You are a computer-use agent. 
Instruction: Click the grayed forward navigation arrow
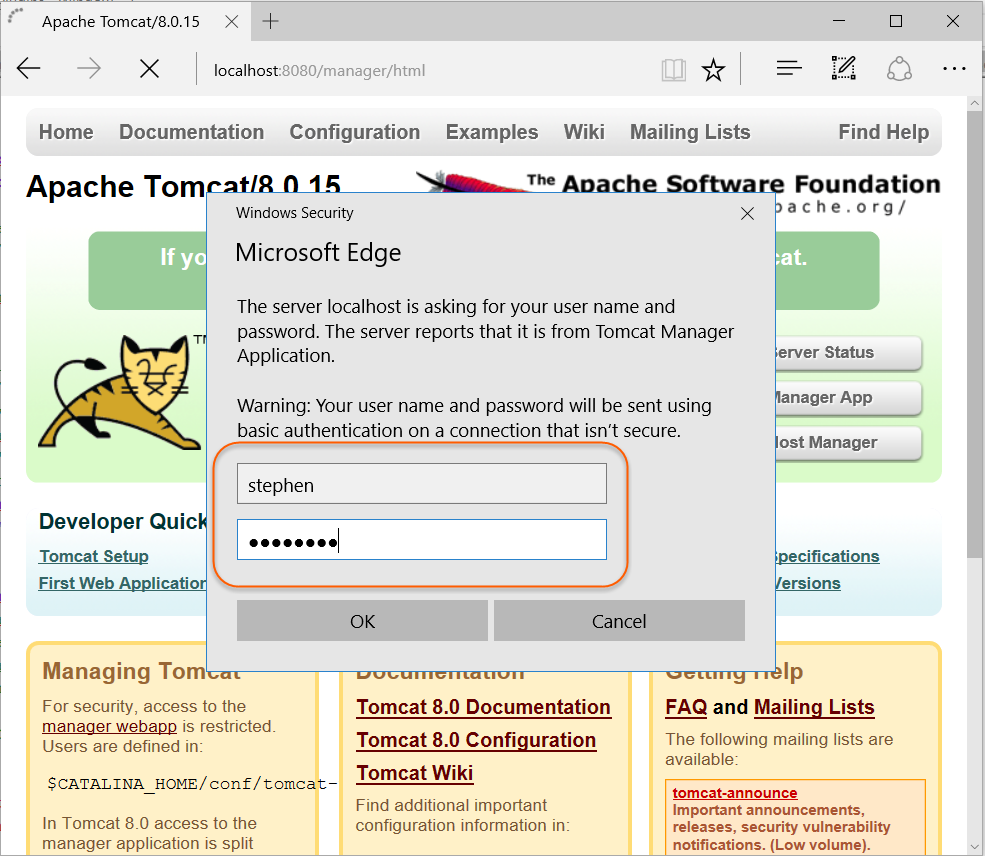[88, 68]
